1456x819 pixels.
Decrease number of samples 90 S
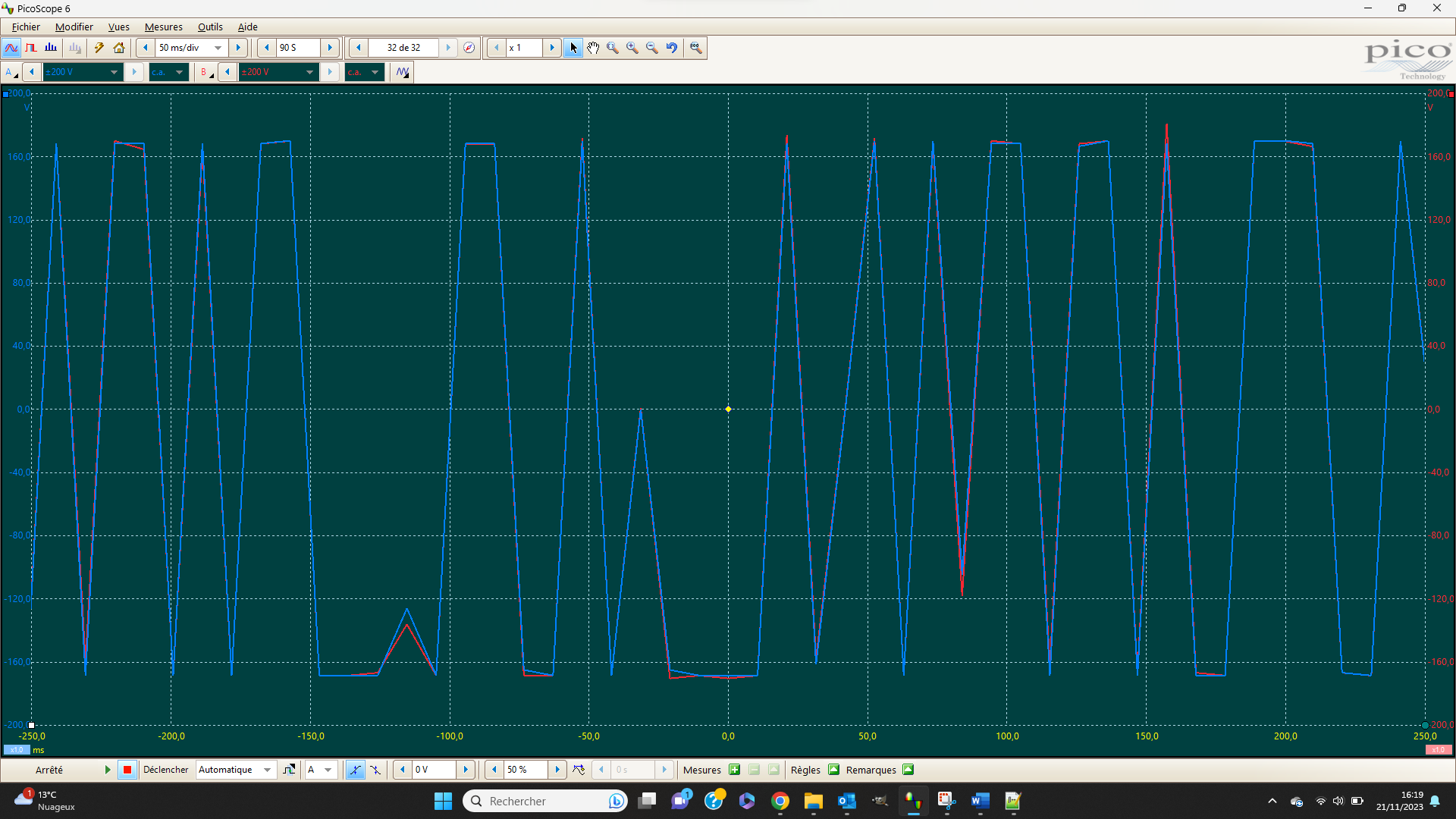[267, 48]
